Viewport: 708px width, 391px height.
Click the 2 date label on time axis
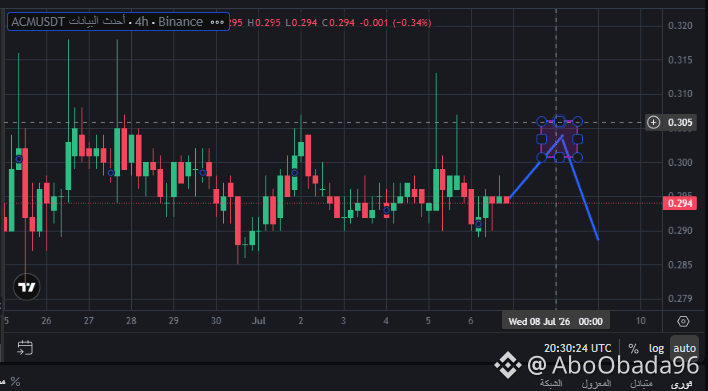(301, 321)
